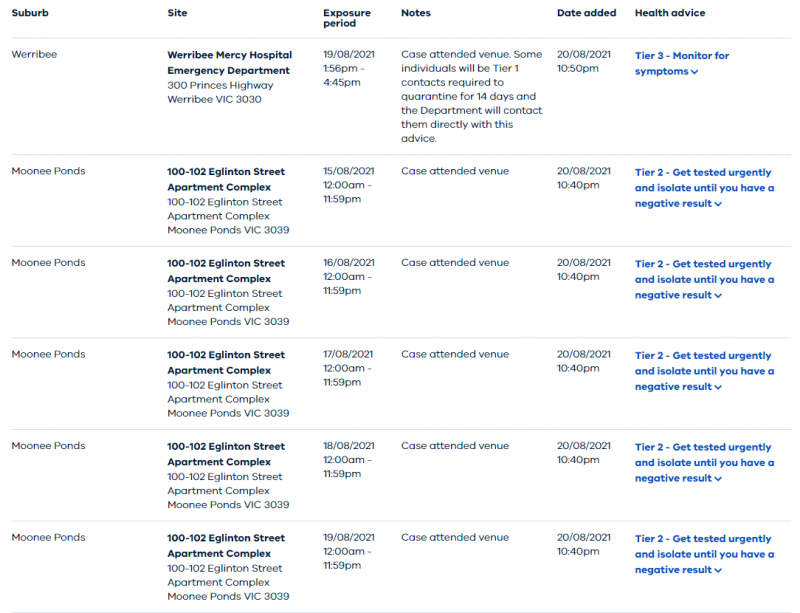The height and width of the screenshot is (613, 800).
Task: Click the 300 Princes Highway address text
Action: (x=220, y=86)
